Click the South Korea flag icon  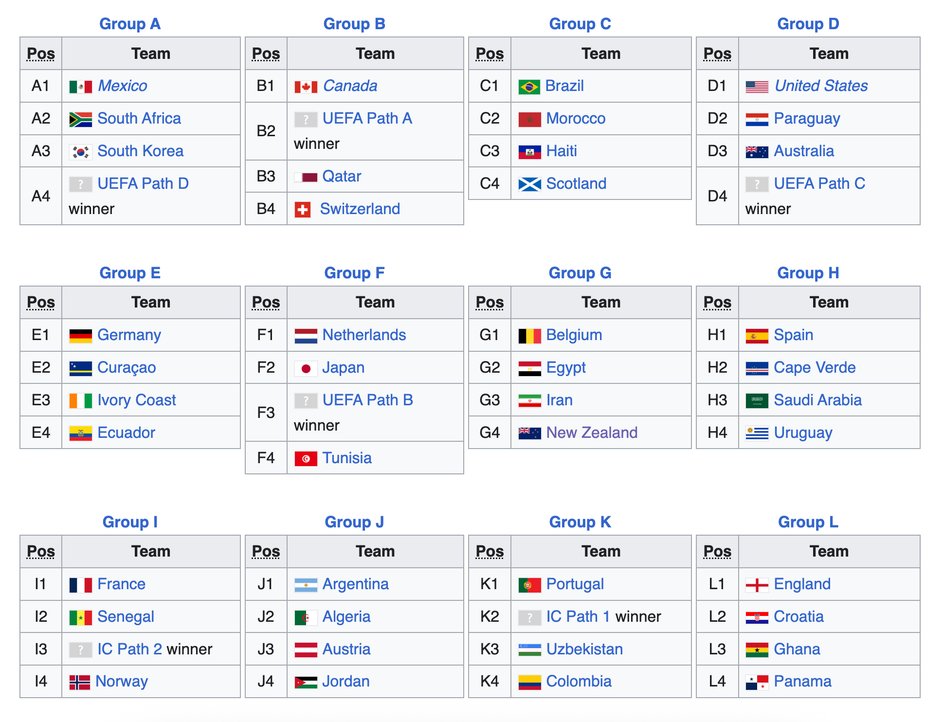point(80,152)
